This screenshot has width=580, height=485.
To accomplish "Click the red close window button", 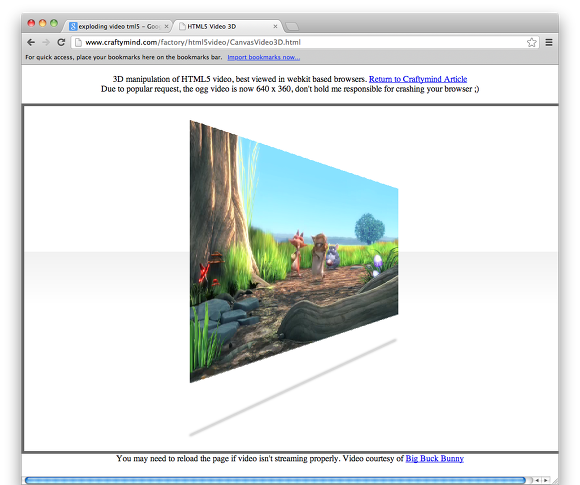I will click(x=31, y=23).
